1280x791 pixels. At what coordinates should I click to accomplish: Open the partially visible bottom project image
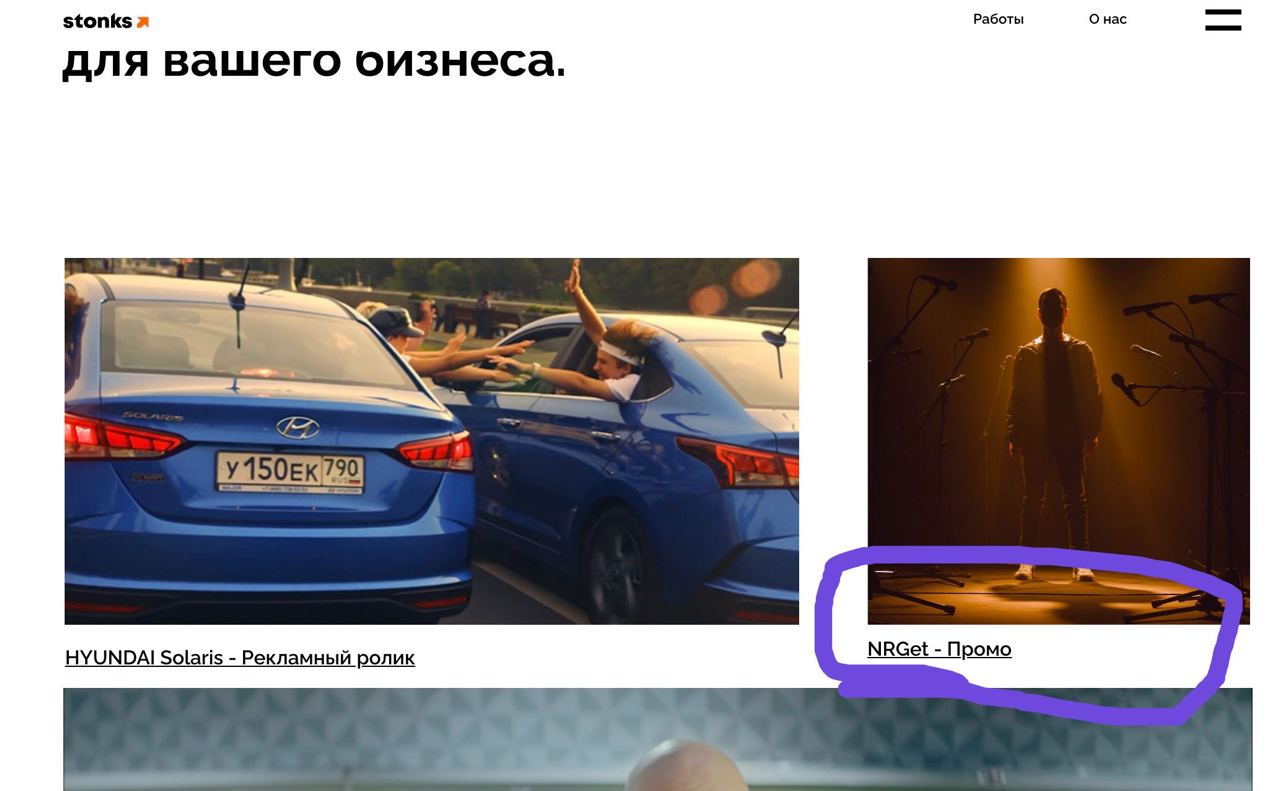(x=657, y=739)
